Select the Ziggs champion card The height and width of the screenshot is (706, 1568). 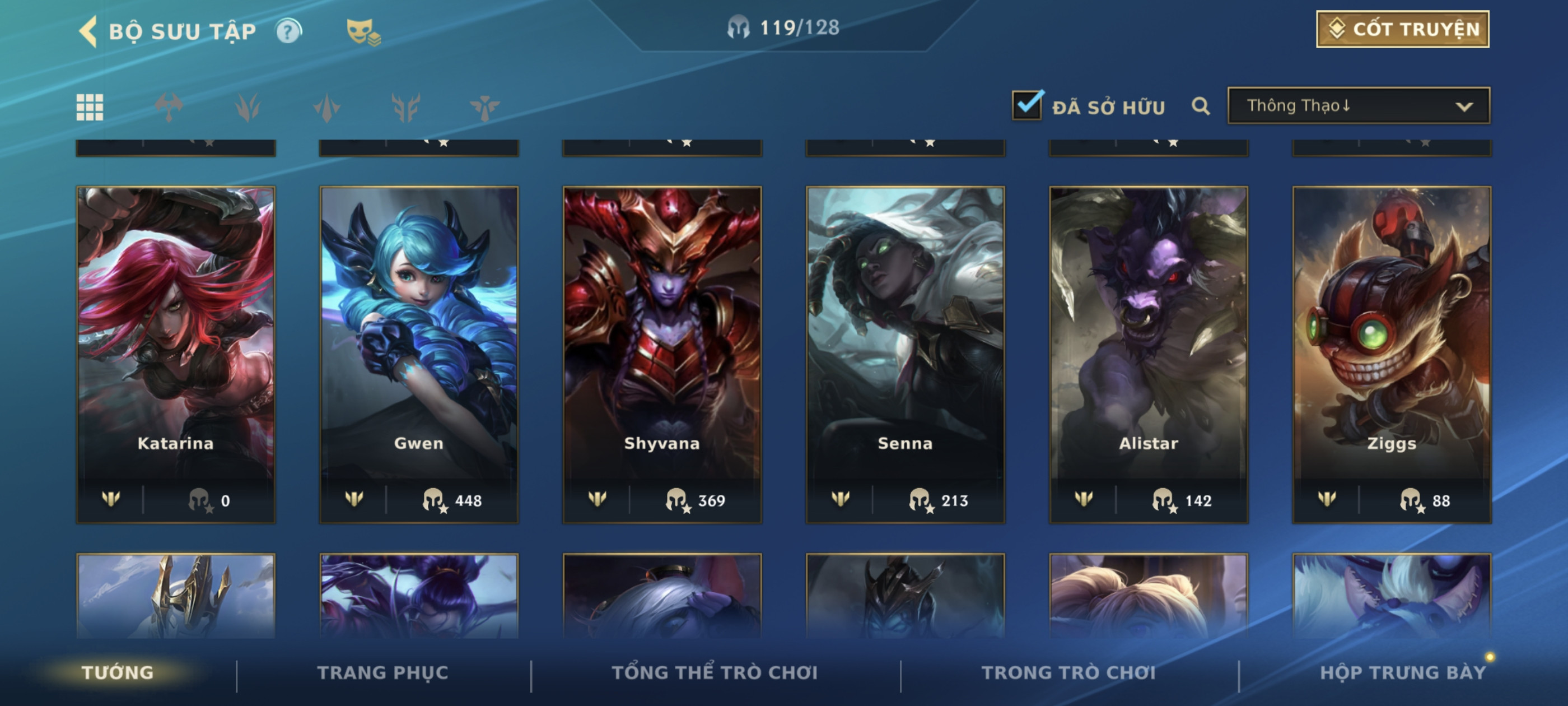1392,354
